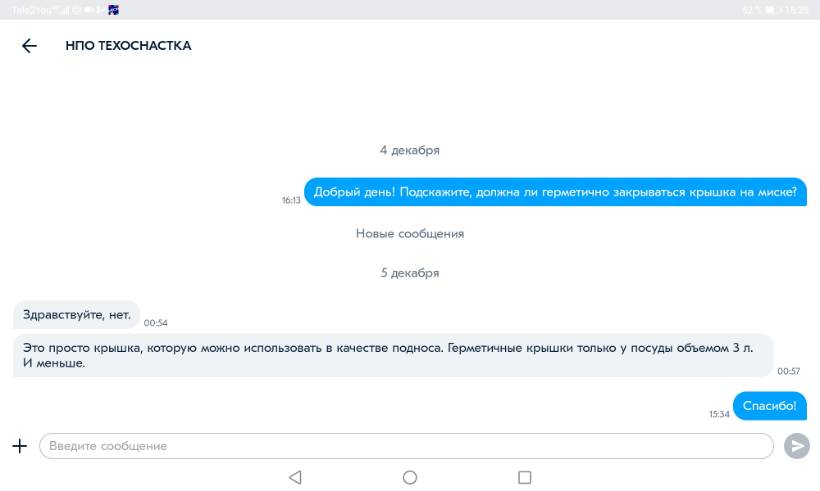Select the message about 'Герметичные крышки'
The width and height of the screenshot is (820, 491).
[x=394, y=355]
